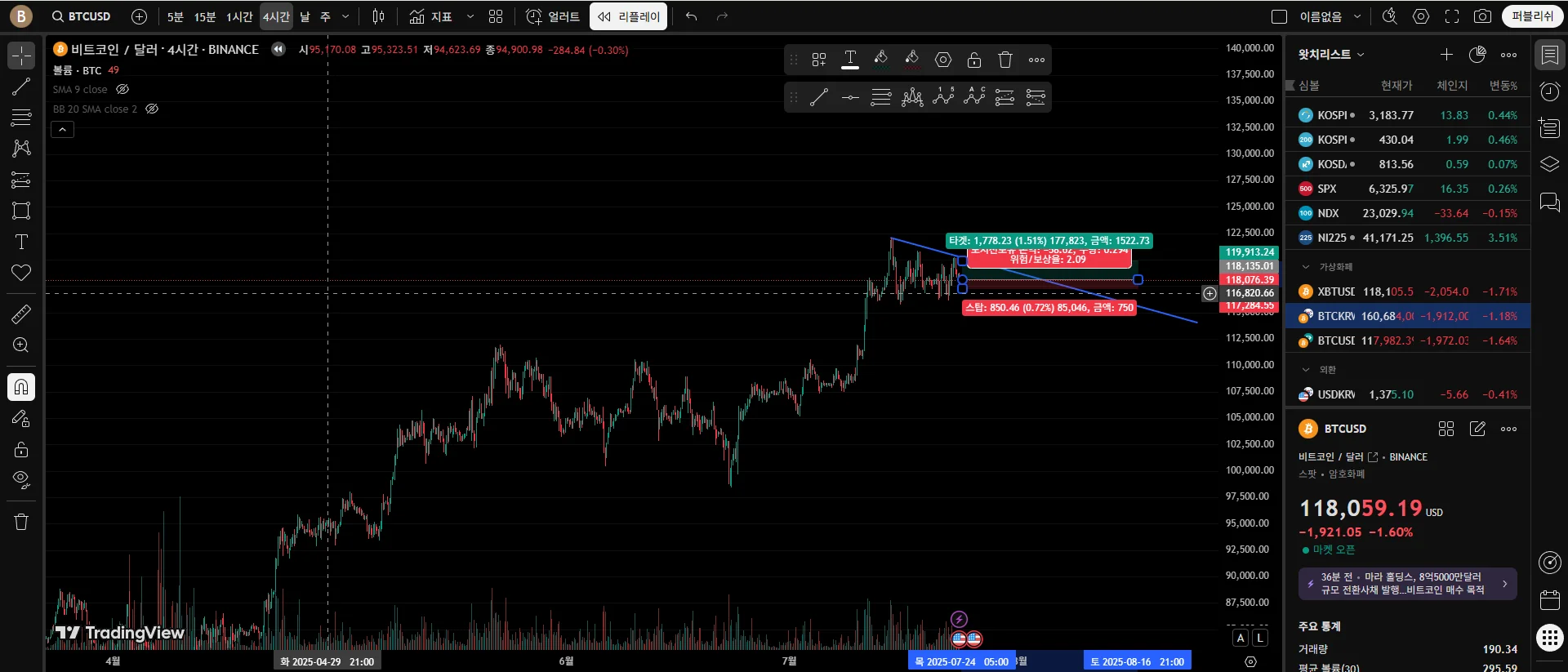The height and width of the screenshot is (672, 1568).
Task: Open the Fibonacci tools in left sidebar
Action: coord(21,118)
